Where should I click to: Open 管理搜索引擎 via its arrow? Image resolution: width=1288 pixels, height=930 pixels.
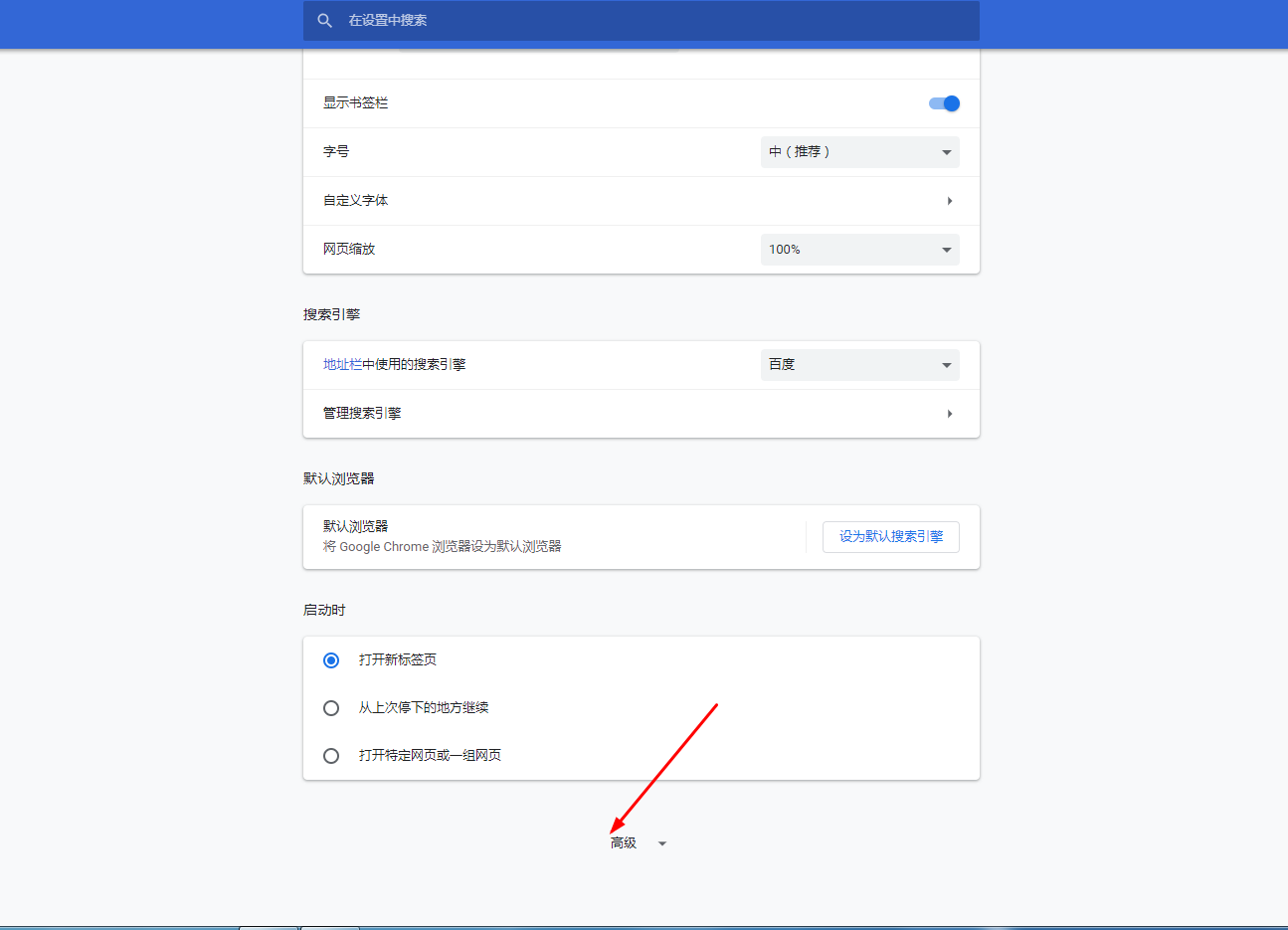pyautogui.click(x=950, y=414)
